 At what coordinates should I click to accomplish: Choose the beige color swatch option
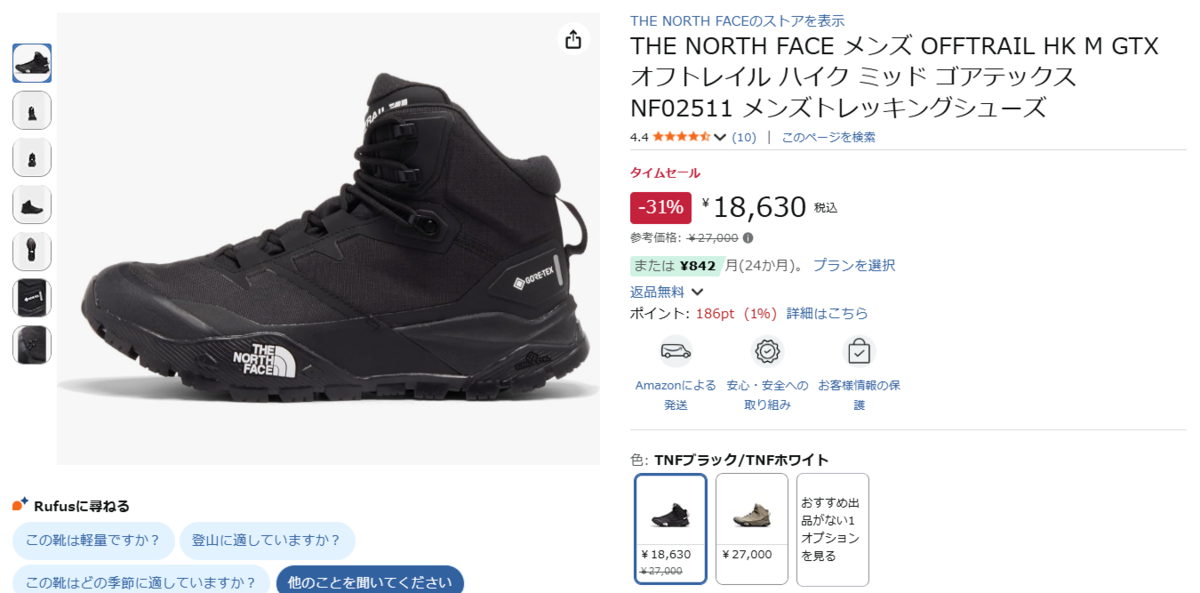pos(751,528)
